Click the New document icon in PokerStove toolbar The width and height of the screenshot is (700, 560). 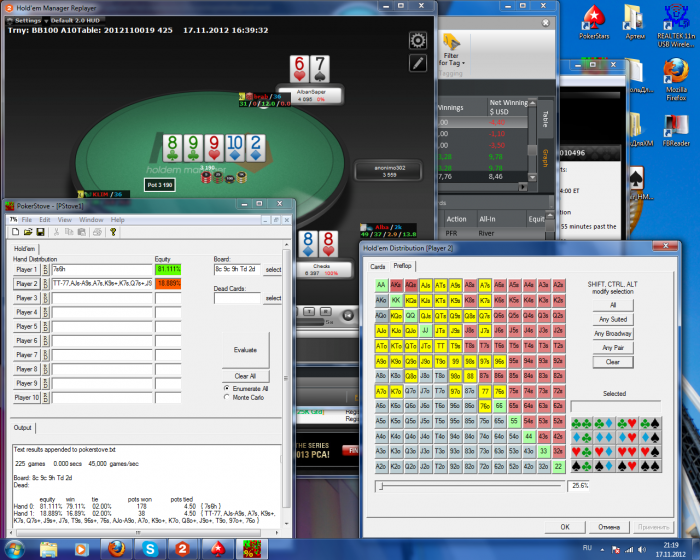[x=16, y=232]
